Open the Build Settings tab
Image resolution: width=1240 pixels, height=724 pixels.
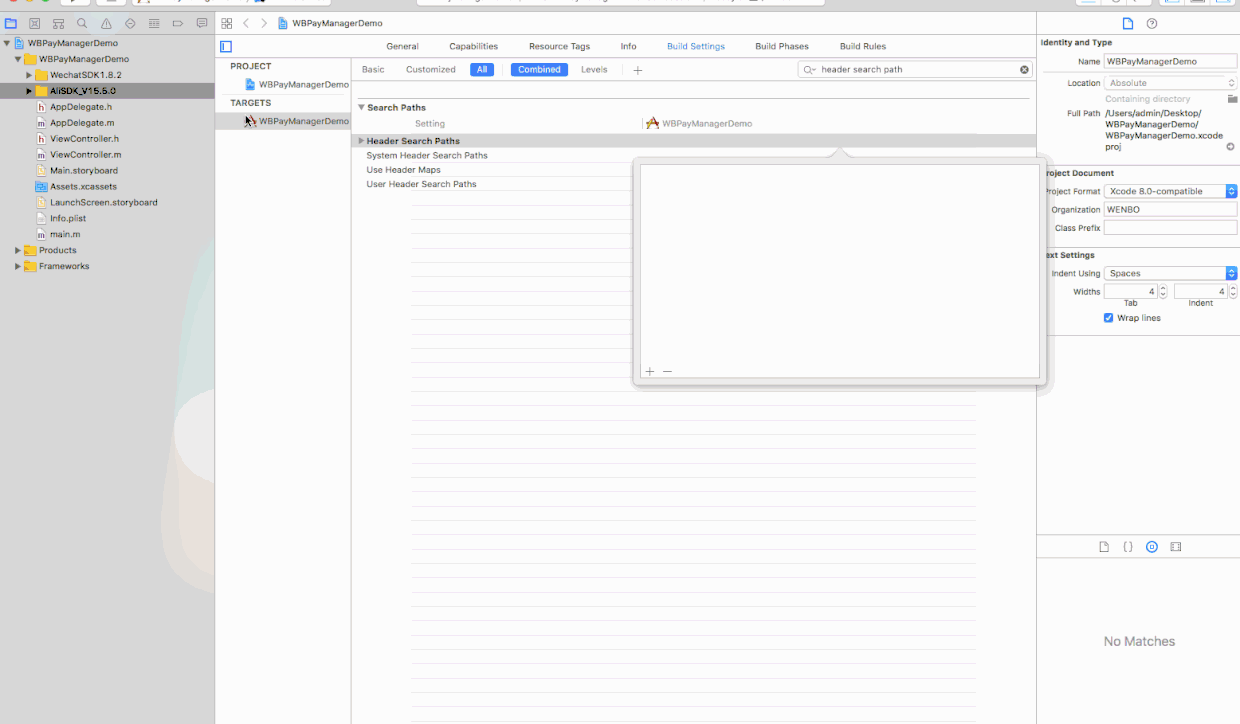tap(696, 46)
